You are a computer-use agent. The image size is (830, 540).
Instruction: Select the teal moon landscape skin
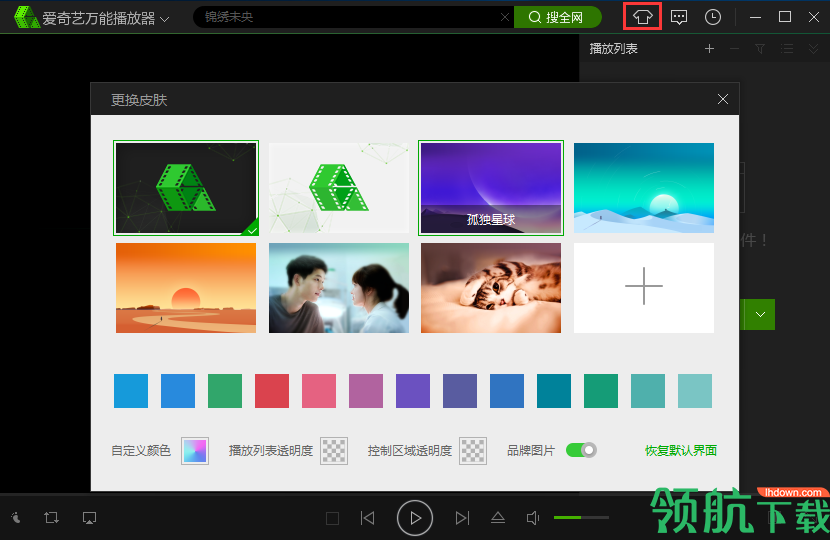click(x=644, y=188)
